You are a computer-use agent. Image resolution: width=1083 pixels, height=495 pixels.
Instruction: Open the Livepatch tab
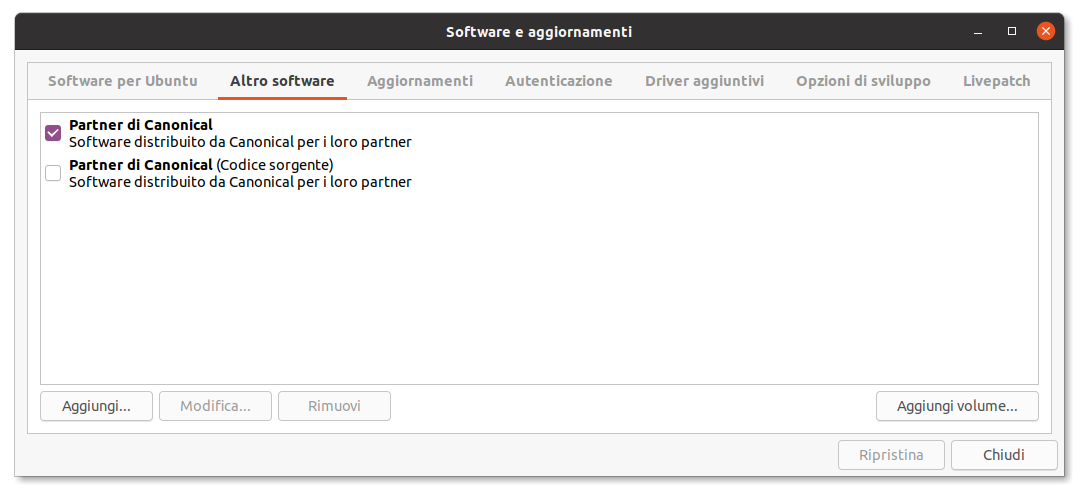996,81
